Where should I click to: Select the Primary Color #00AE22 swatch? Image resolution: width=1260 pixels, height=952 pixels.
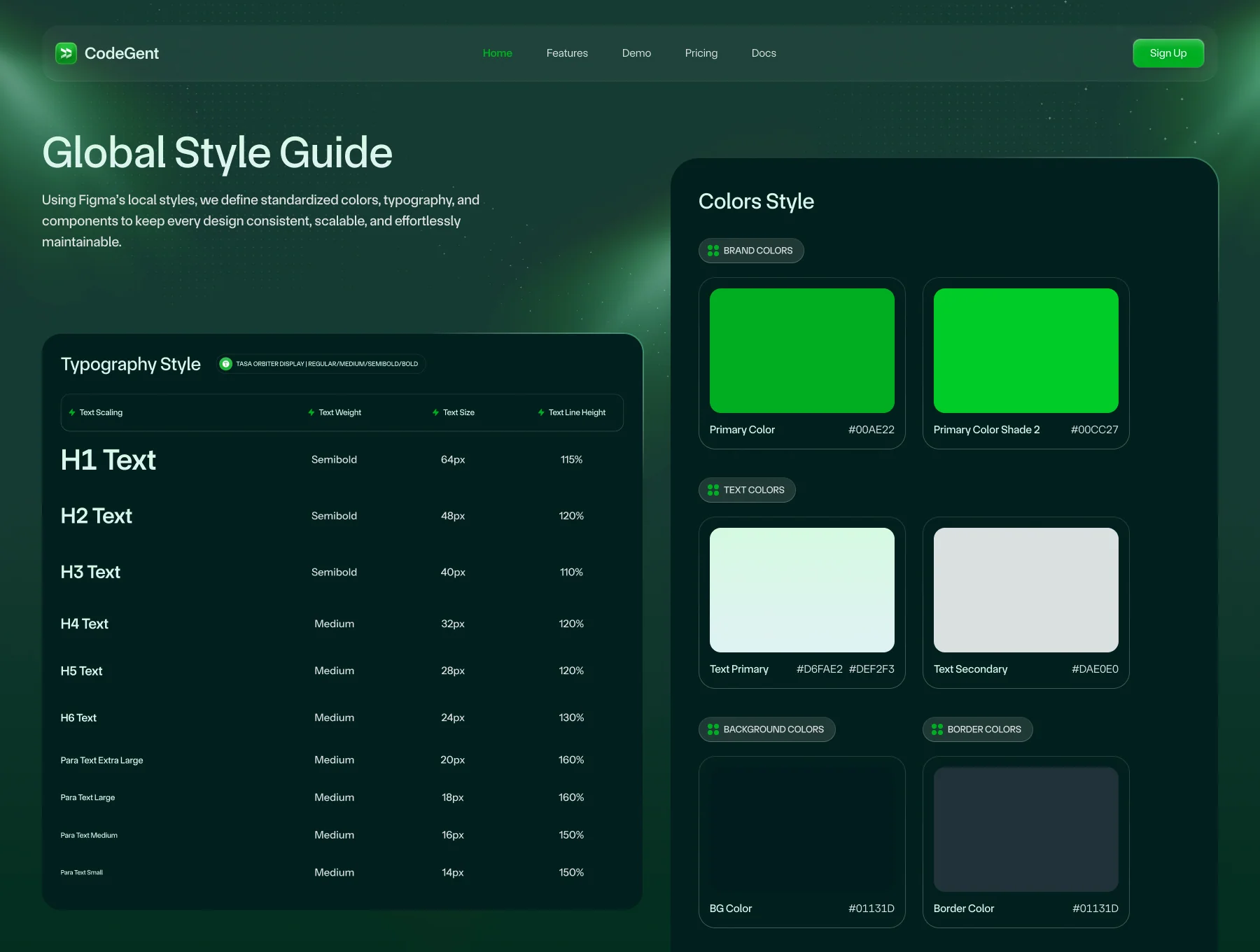point(802,351)
